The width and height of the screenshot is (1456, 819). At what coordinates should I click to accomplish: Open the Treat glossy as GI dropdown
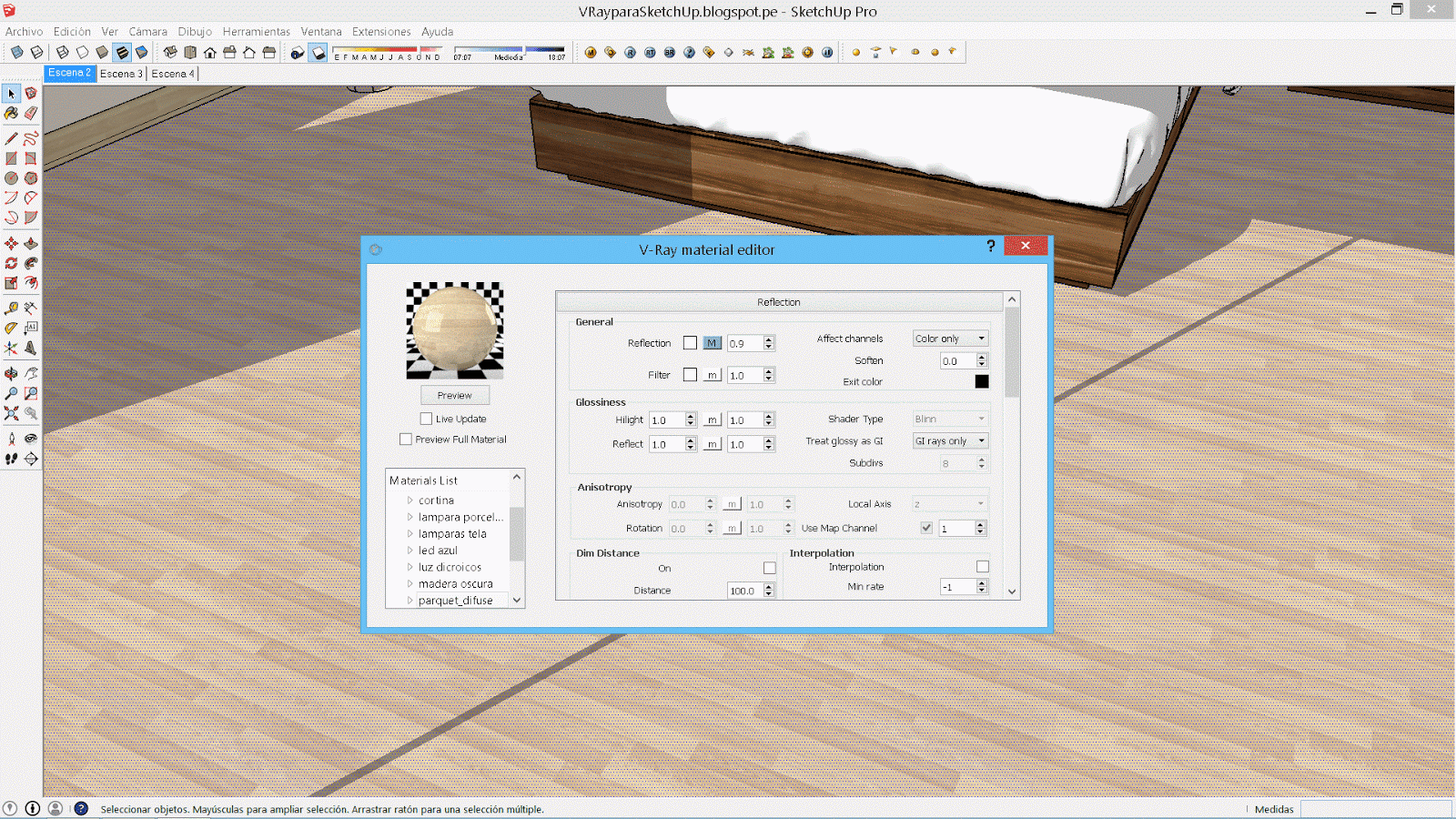coord(949,440)
